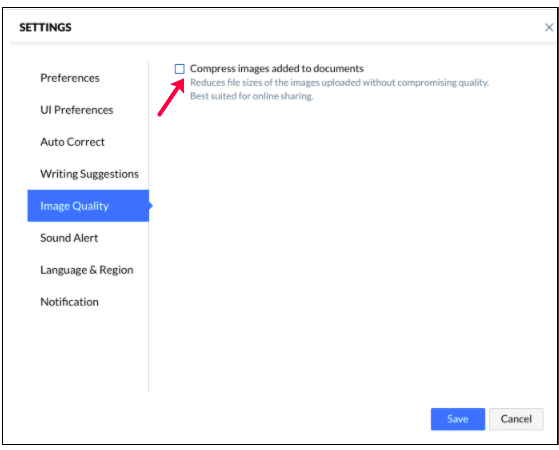The width and height of the screenshot is (559, 450).
Task: Click the blue pointer notch on Image Quality
Action: point(151,206)
